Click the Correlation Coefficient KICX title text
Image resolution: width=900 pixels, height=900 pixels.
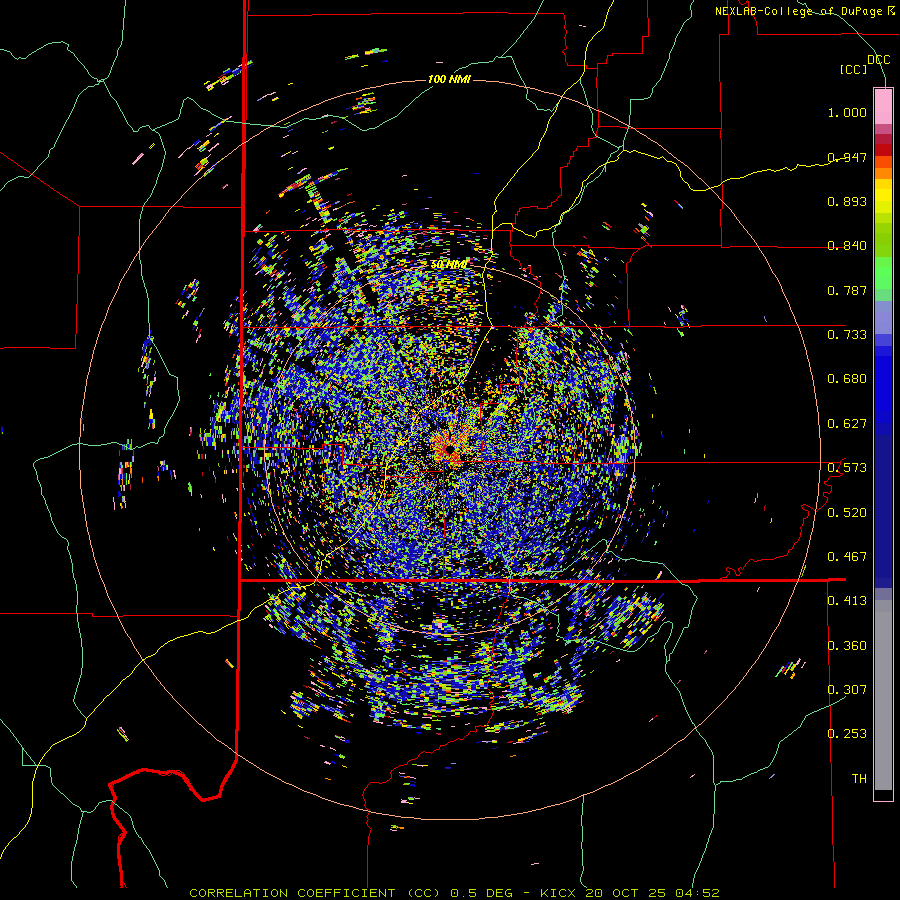click(x=455, y=893)
